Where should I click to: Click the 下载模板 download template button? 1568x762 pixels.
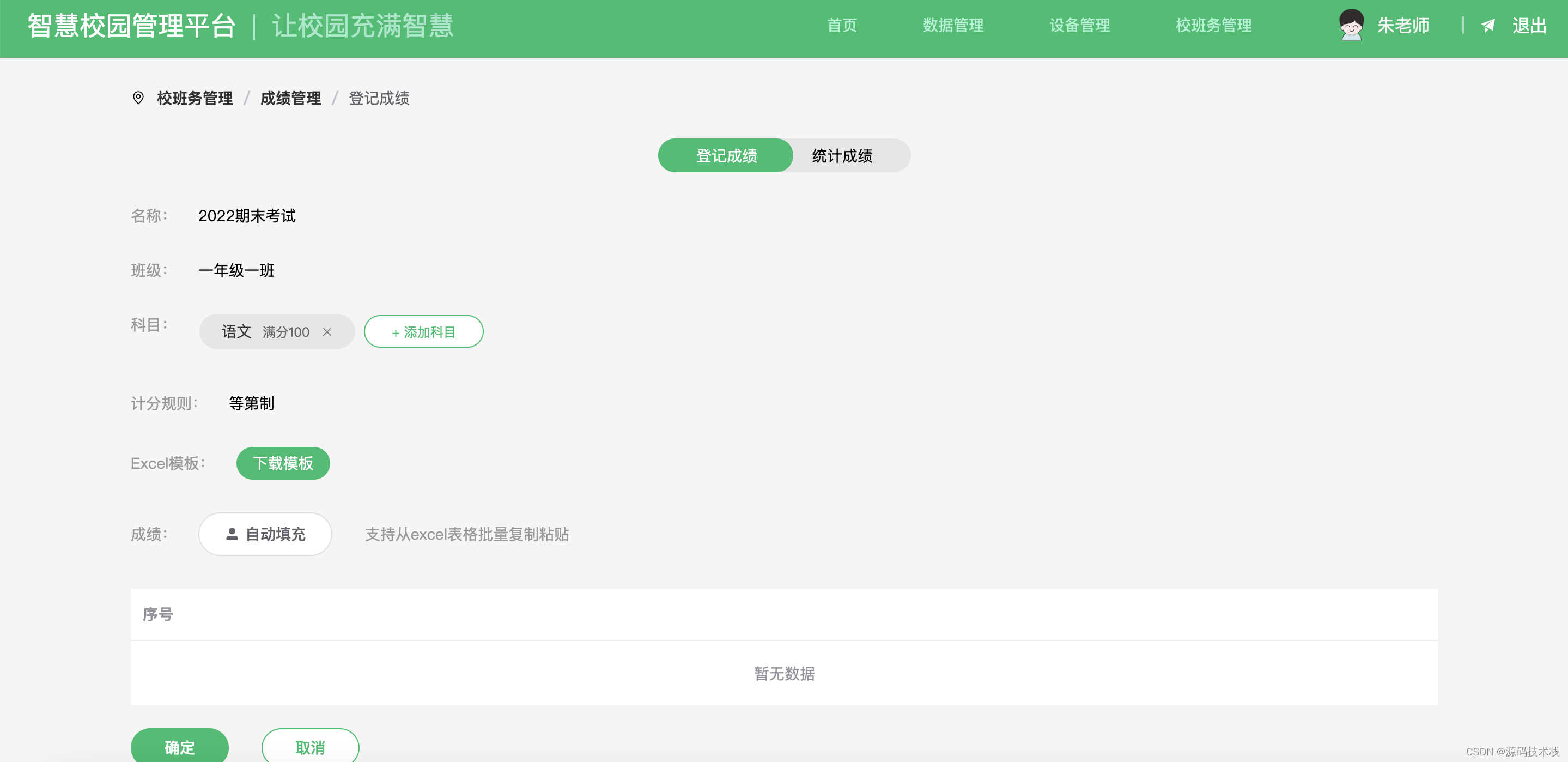click(x=282, y=463)
